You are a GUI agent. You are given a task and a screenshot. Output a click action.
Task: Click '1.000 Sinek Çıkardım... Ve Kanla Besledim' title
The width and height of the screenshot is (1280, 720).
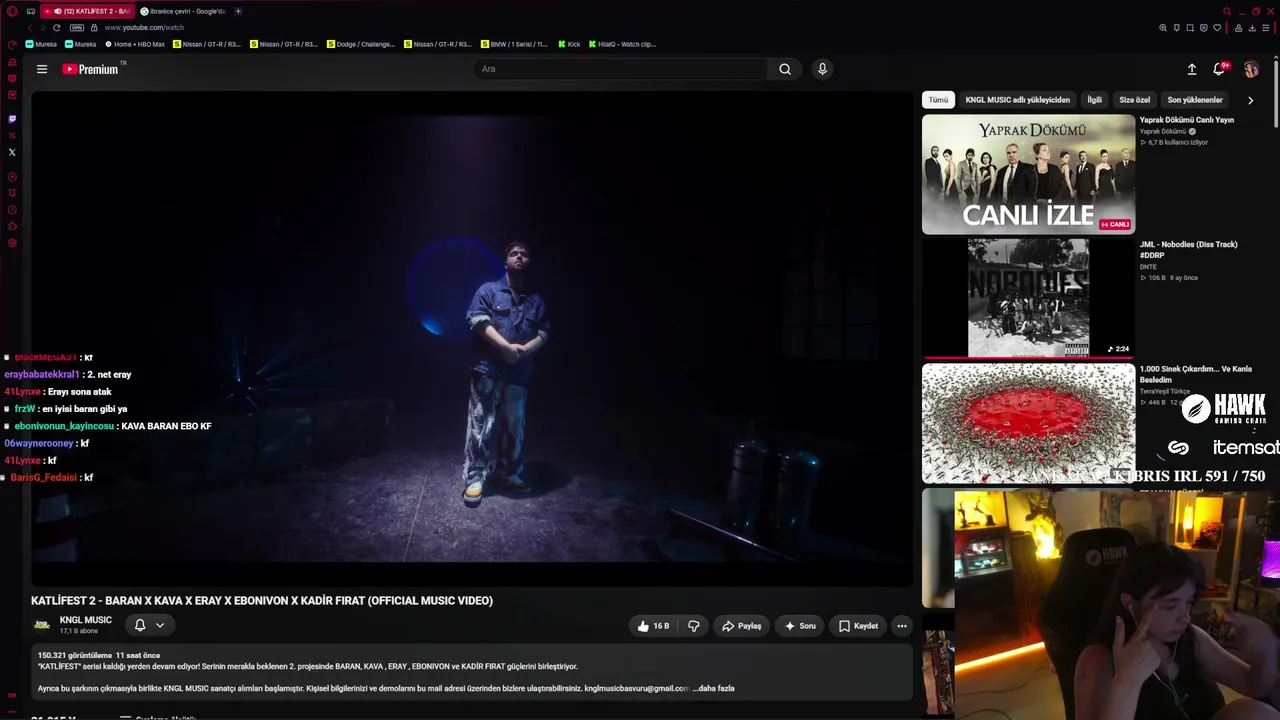tap(1196, 374)
